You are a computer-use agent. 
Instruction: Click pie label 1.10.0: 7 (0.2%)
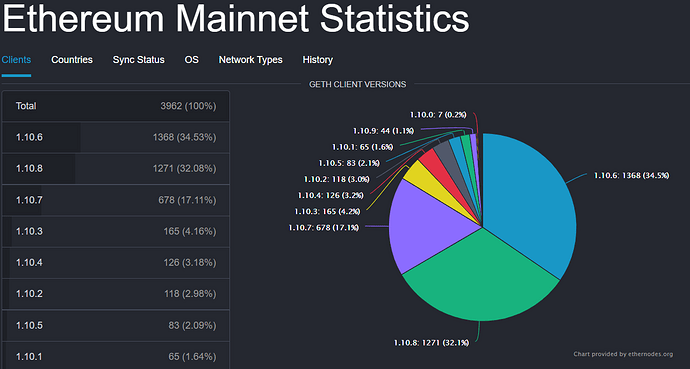438,115
